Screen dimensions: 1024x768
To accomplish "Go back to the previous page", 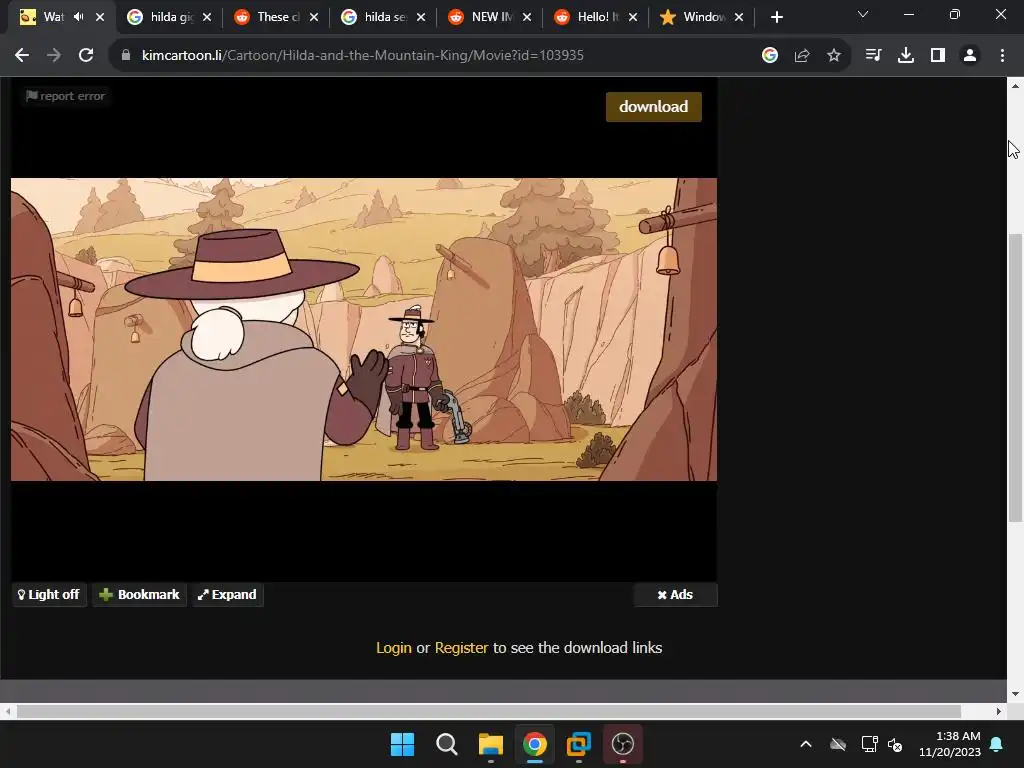I will point(22,56).
